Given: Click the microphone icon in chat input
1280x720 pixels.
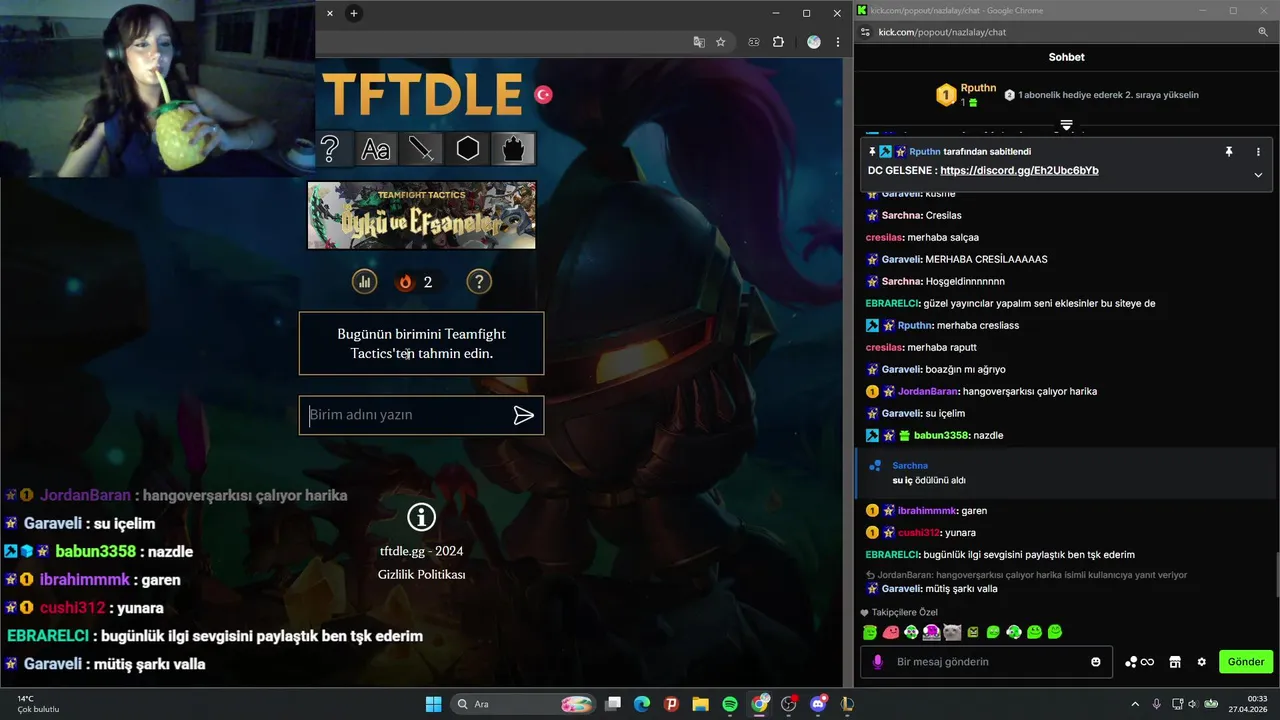Looking at the screenshot, I should tap(878, 661).
